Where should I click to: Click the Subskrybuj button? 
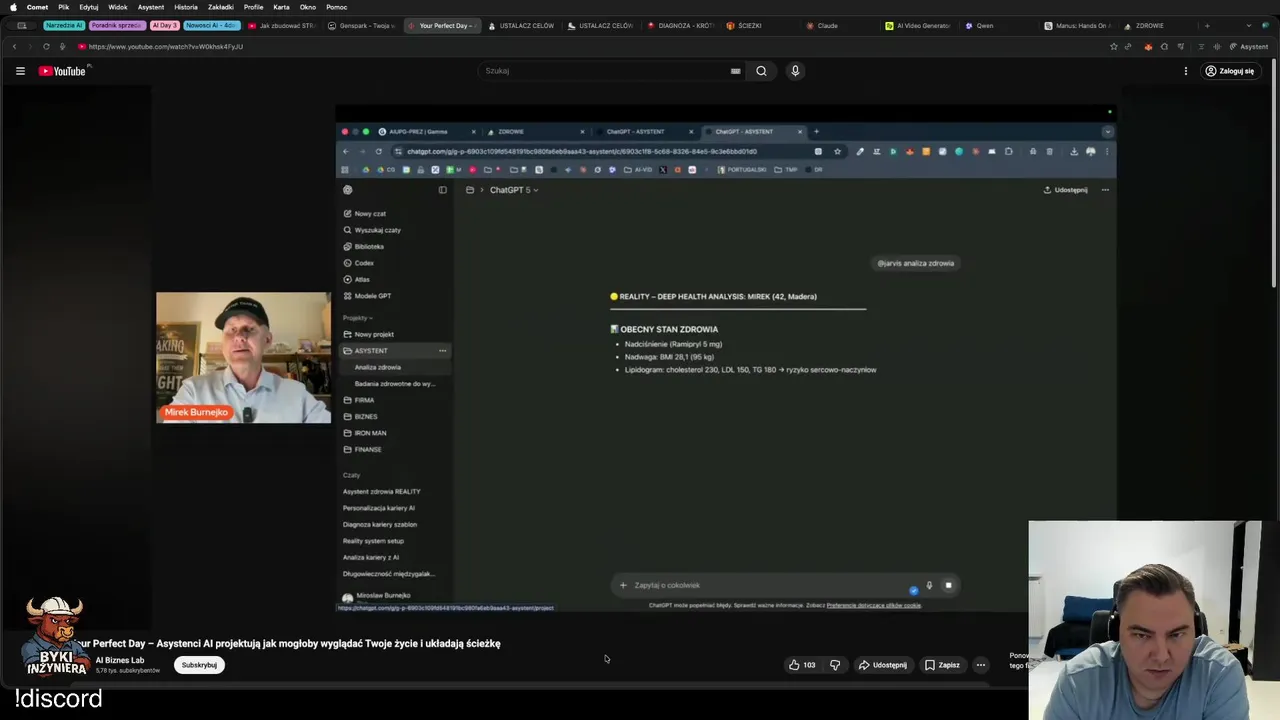coord(199,665)
